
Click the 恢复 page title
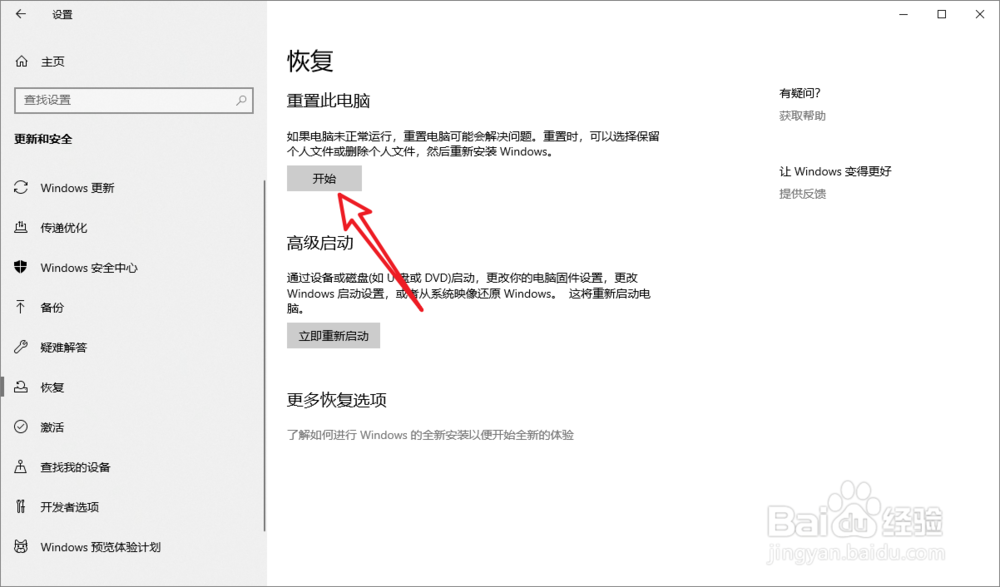click(x=311, y=61)
